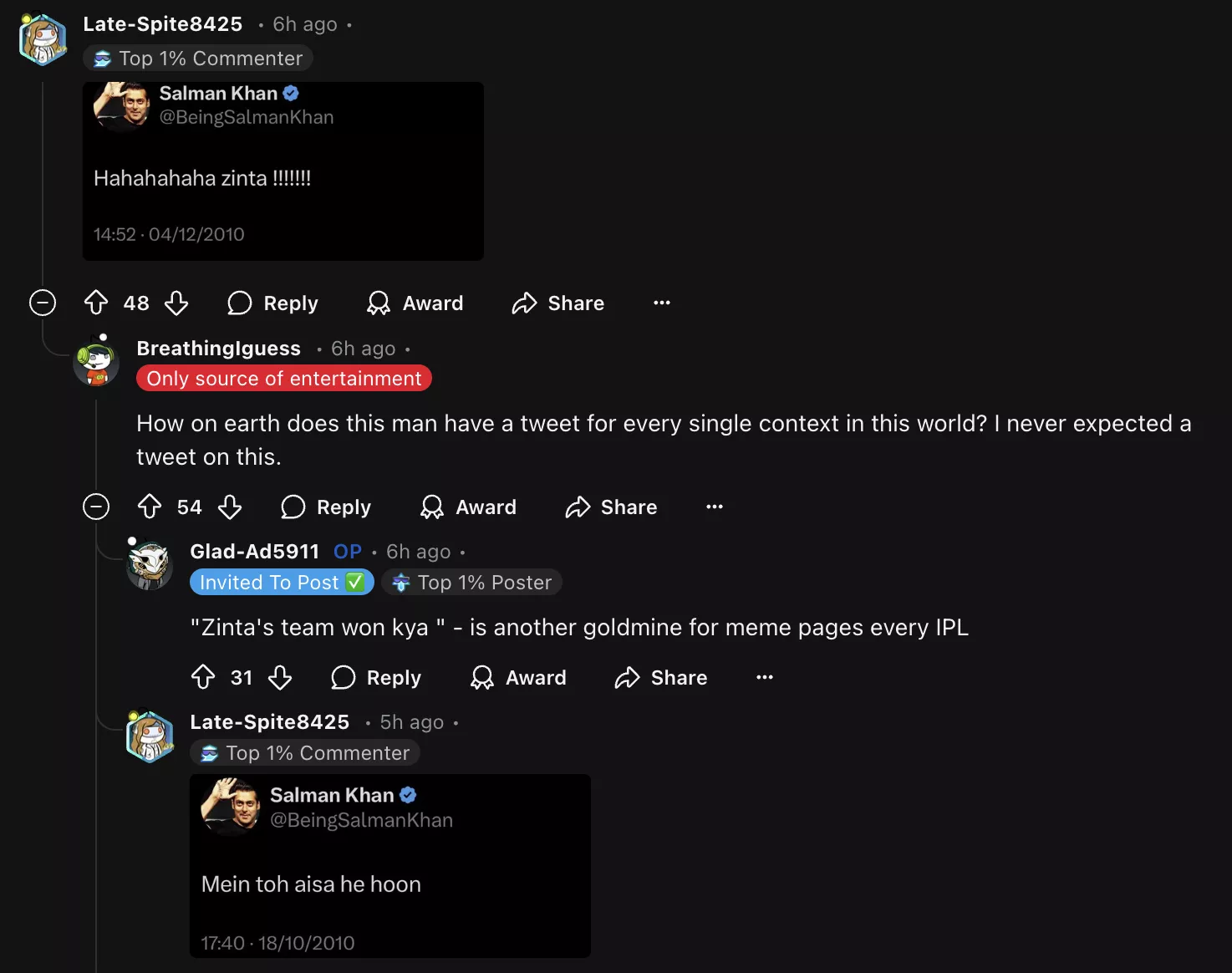Image resolution: width=1232 pixels, height=973 pixels.
Task: Open the Glad-Ad5911 username link
Action: pyautogui.click(x=254, y=552)
